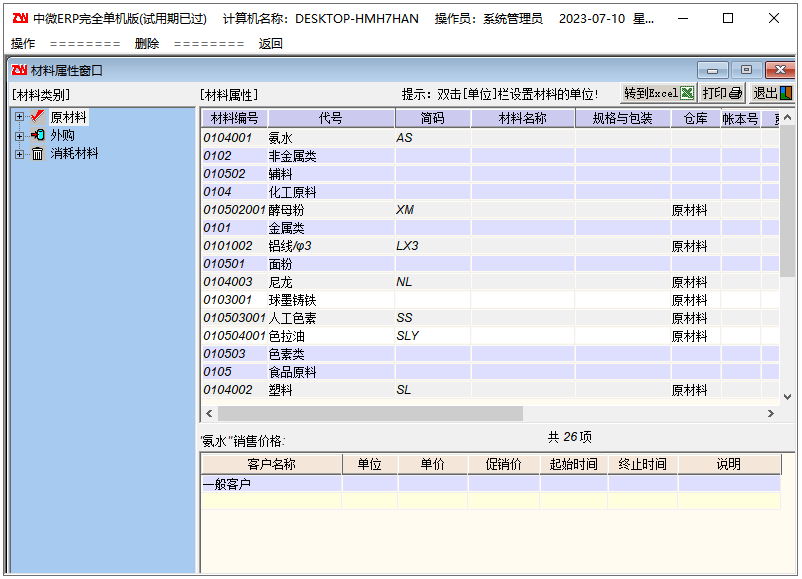Select the 面粉 row
Screen dimensions: 802x579
491,264
